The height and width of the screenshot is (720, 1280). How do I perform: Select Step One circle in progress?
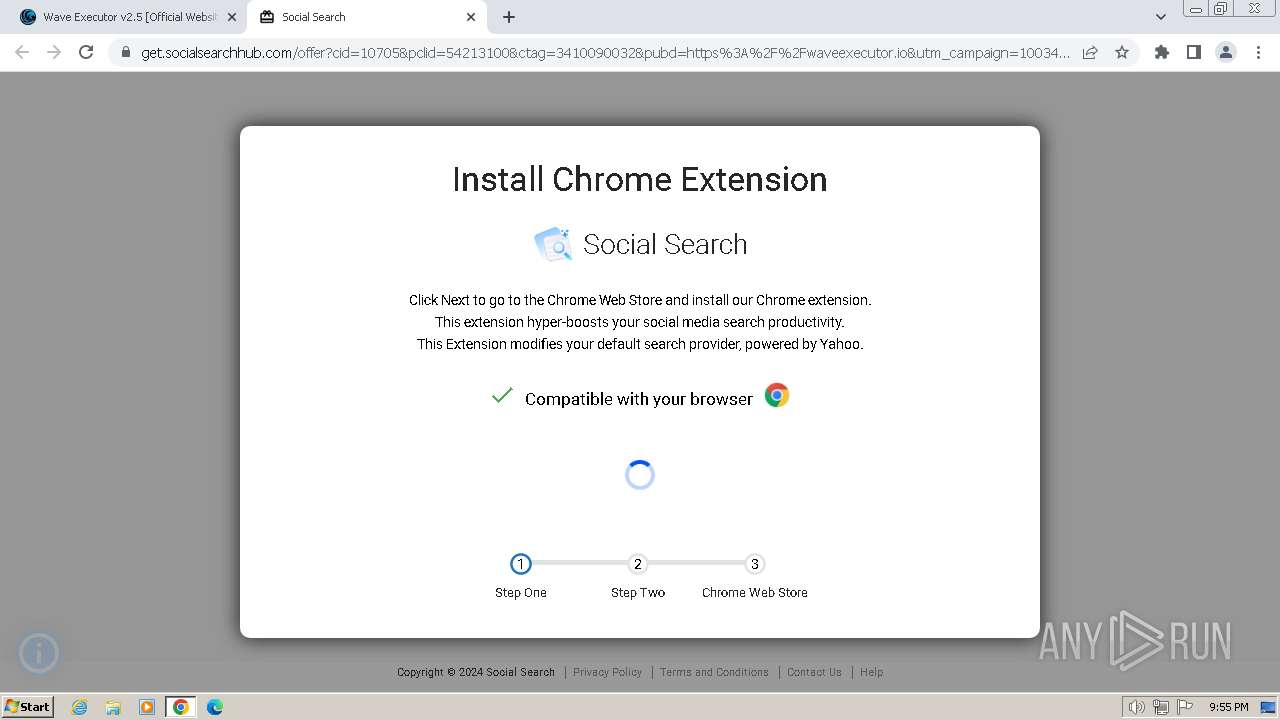point(520,564)
